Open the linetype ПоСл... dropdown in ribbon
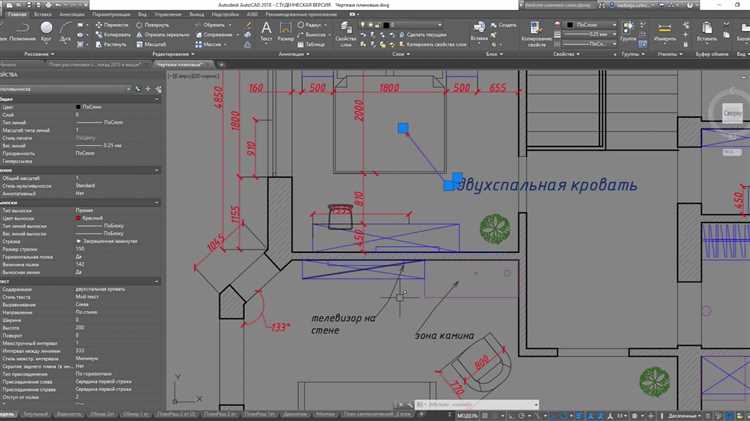750x421 pixels. (x=591, y=44)
